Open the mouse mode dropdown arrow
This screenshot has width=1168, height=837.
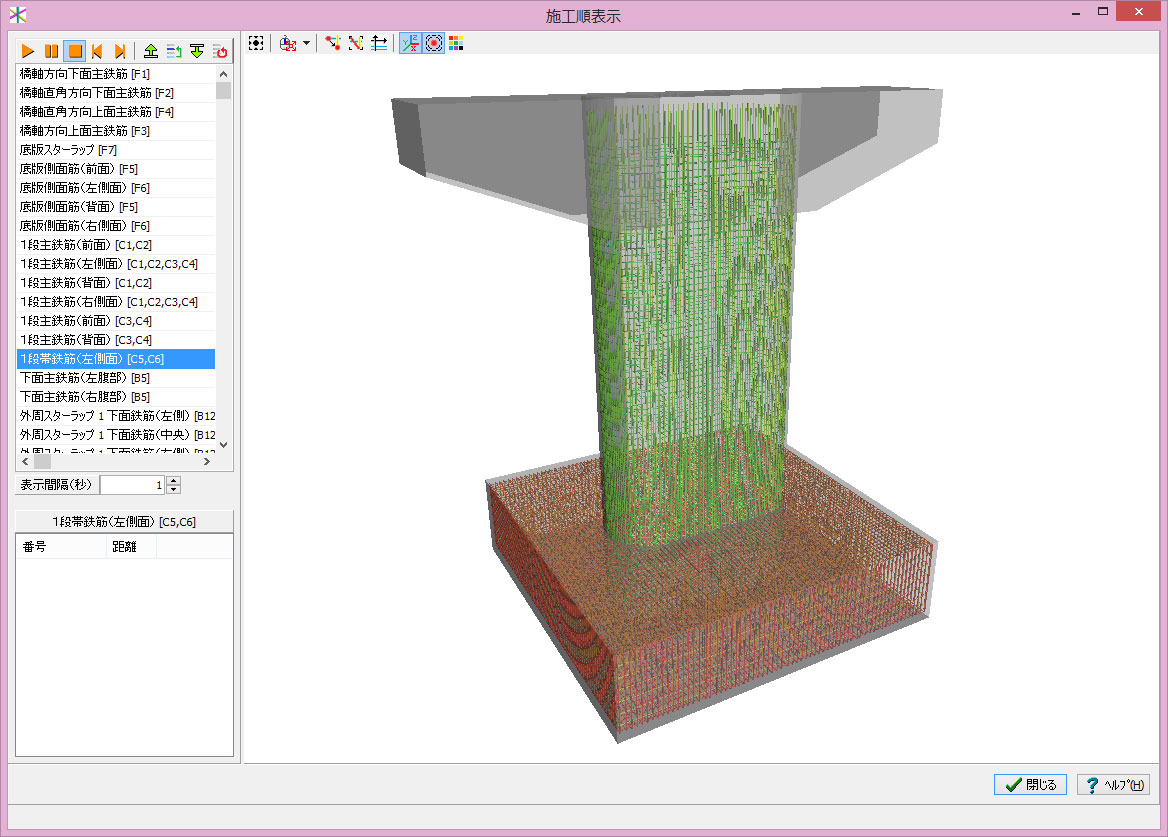click(x=306, y=43)
